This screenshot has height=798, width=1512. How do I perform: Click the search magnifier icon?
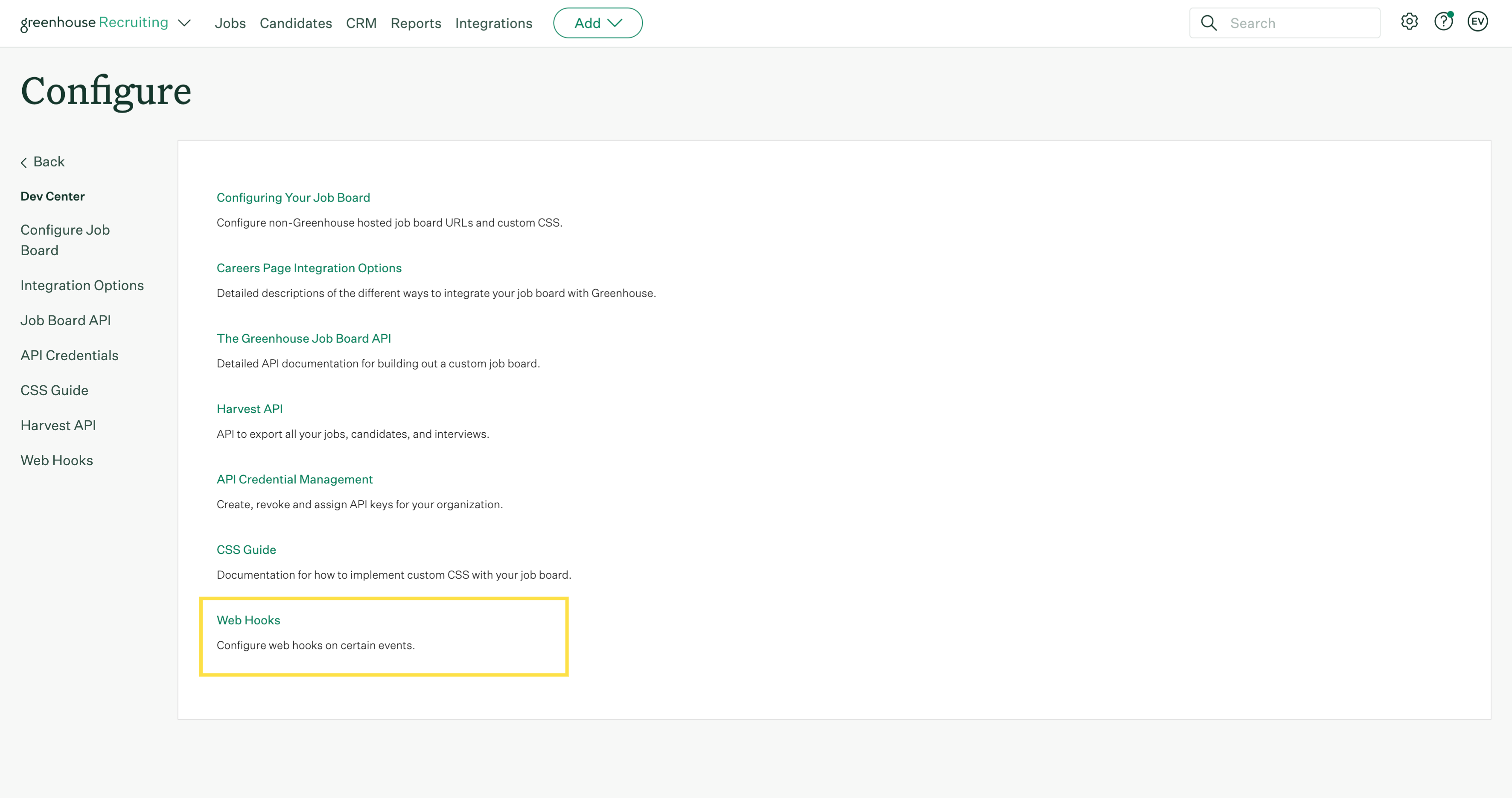click(x=1209, y=23)
